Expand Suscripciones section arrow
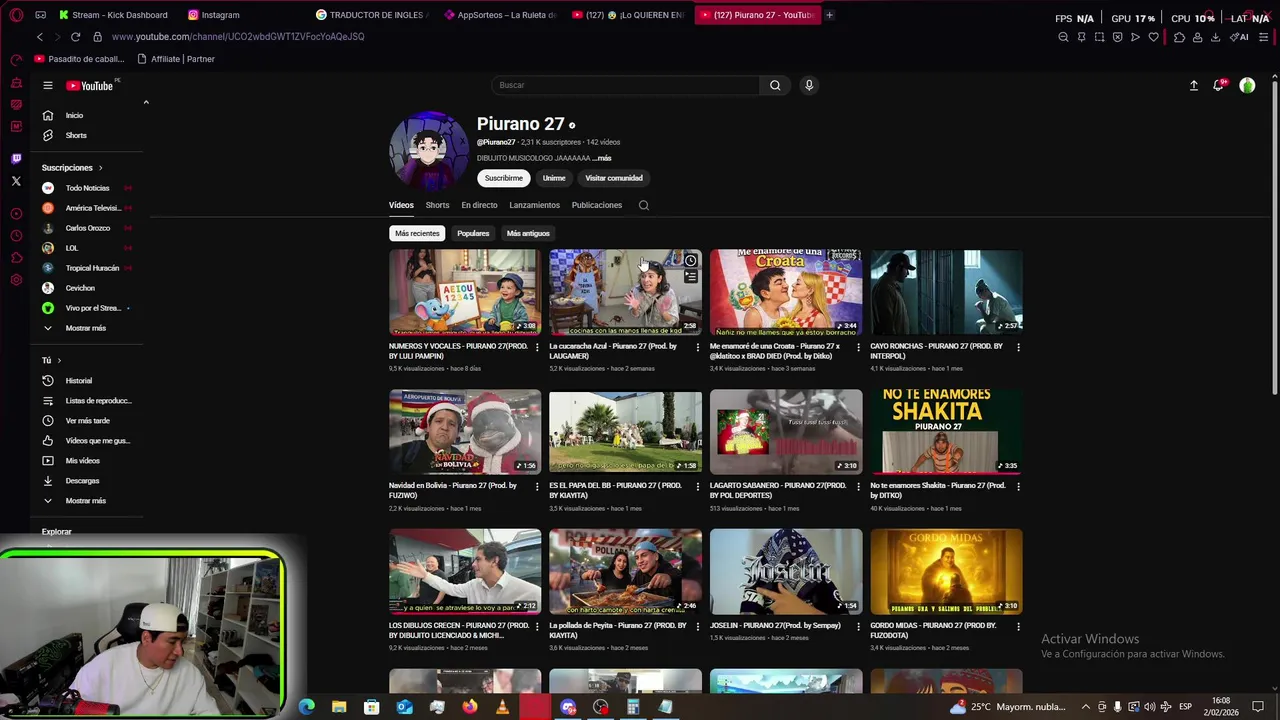 (100, 168)
